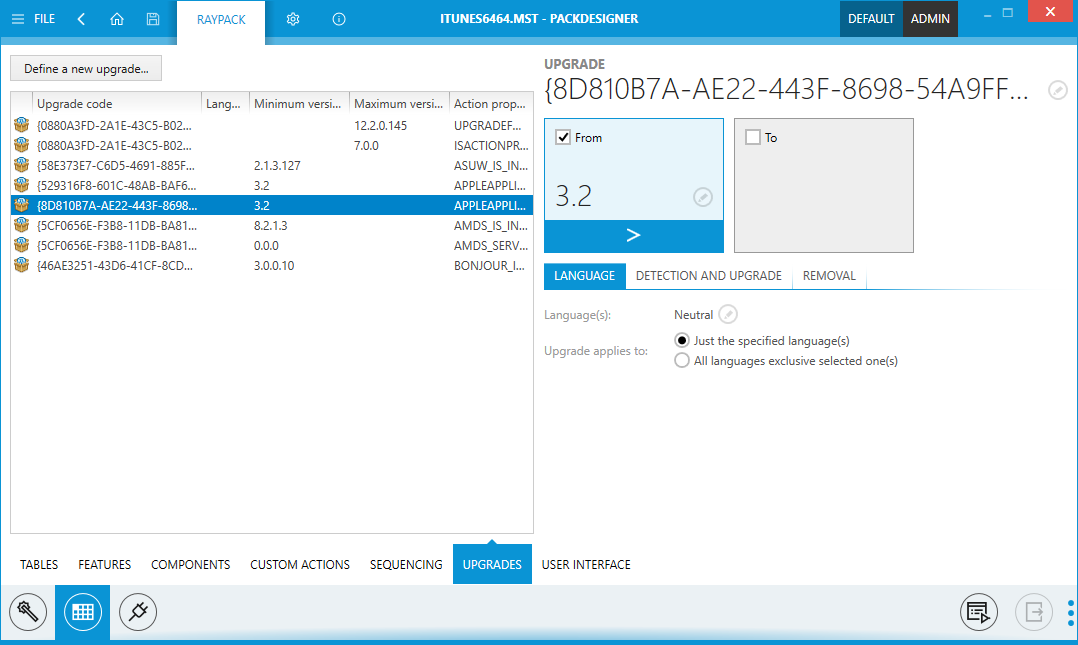This screenshot has height=645, width=1078.
Task: Select All languages exclusive selected one(s)
Action: (682, 361)
